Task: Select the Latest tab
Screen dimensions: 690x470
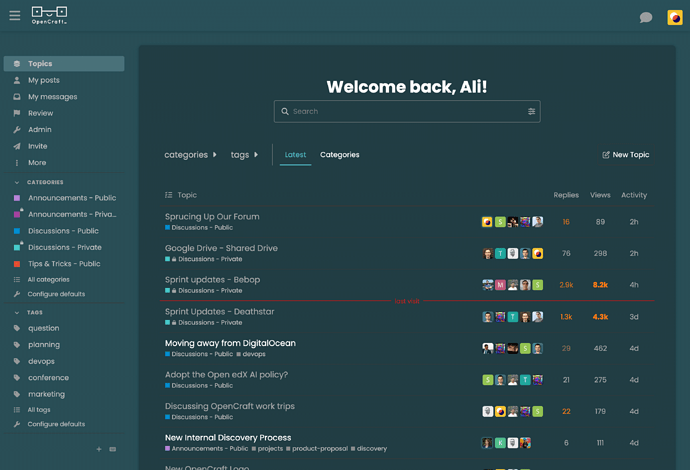Action: click(295, 155)
